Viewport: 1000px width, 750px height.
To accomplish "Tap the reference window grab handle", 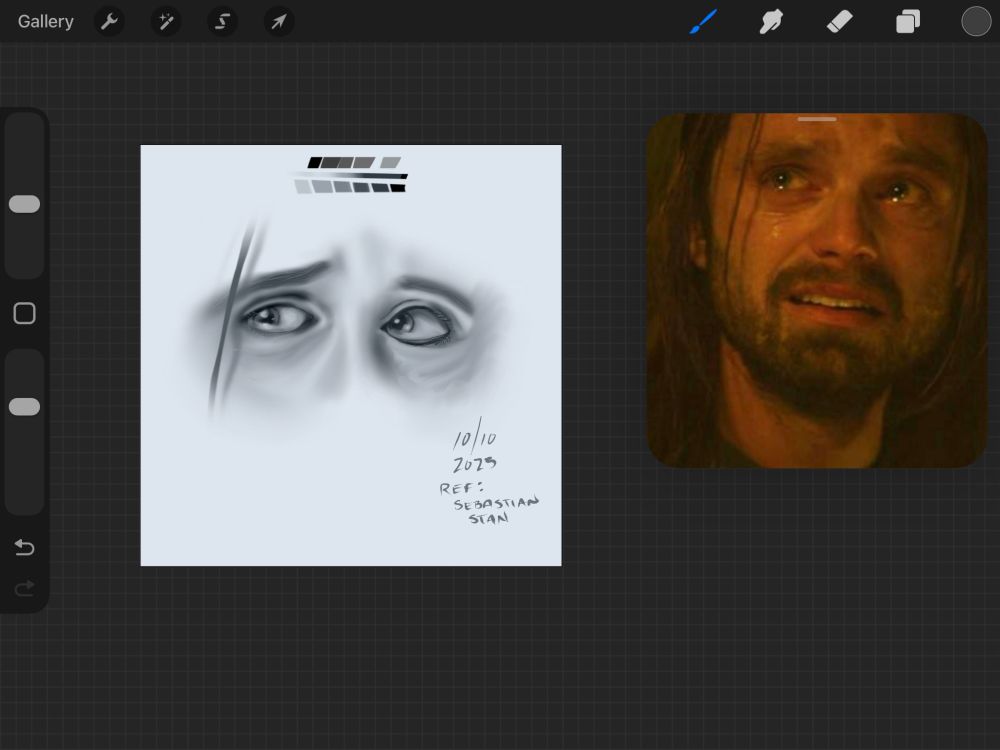I will tap(817, 119).
